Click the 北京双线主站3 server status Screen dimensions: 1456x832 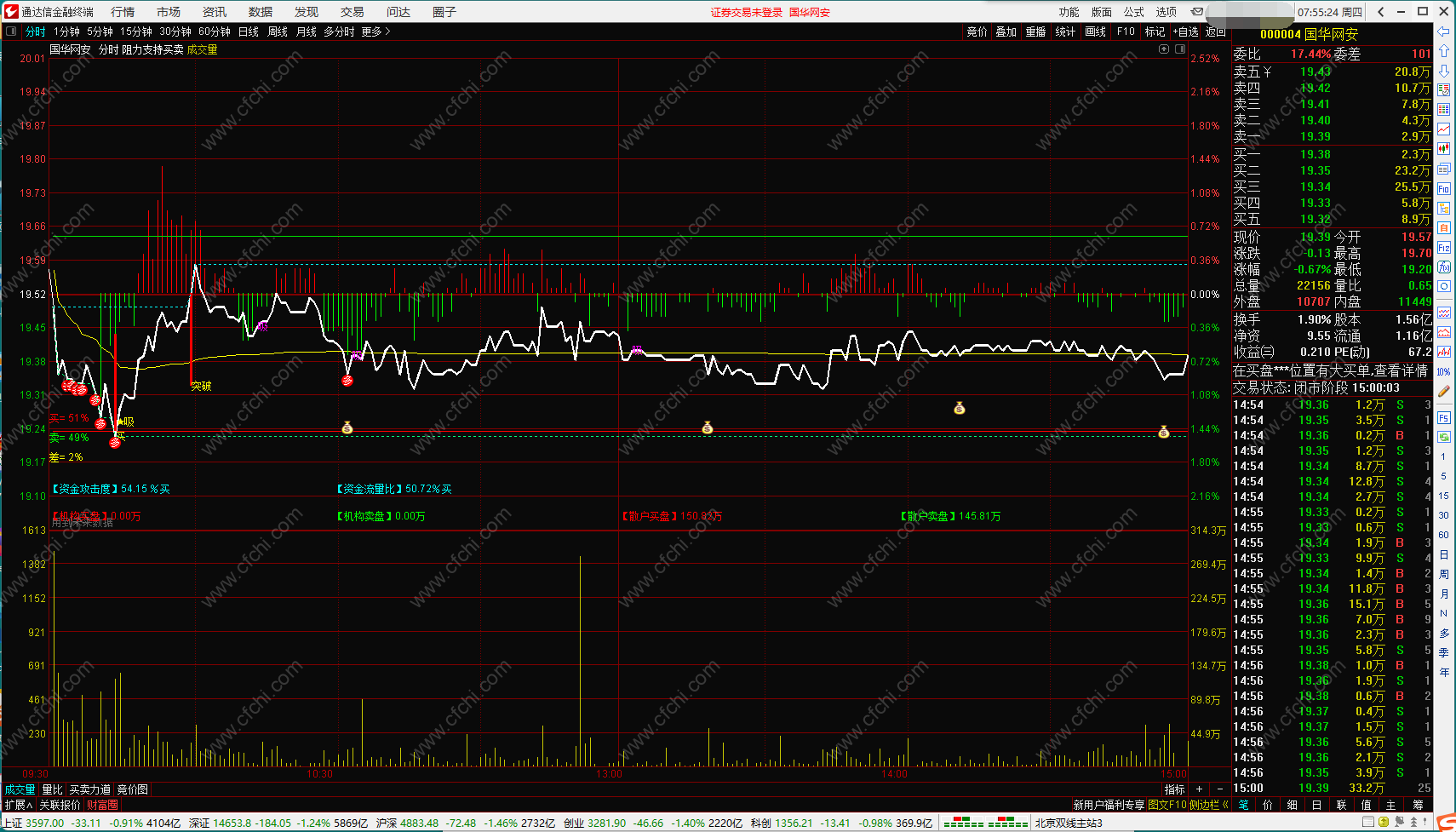pos(1069,823)
